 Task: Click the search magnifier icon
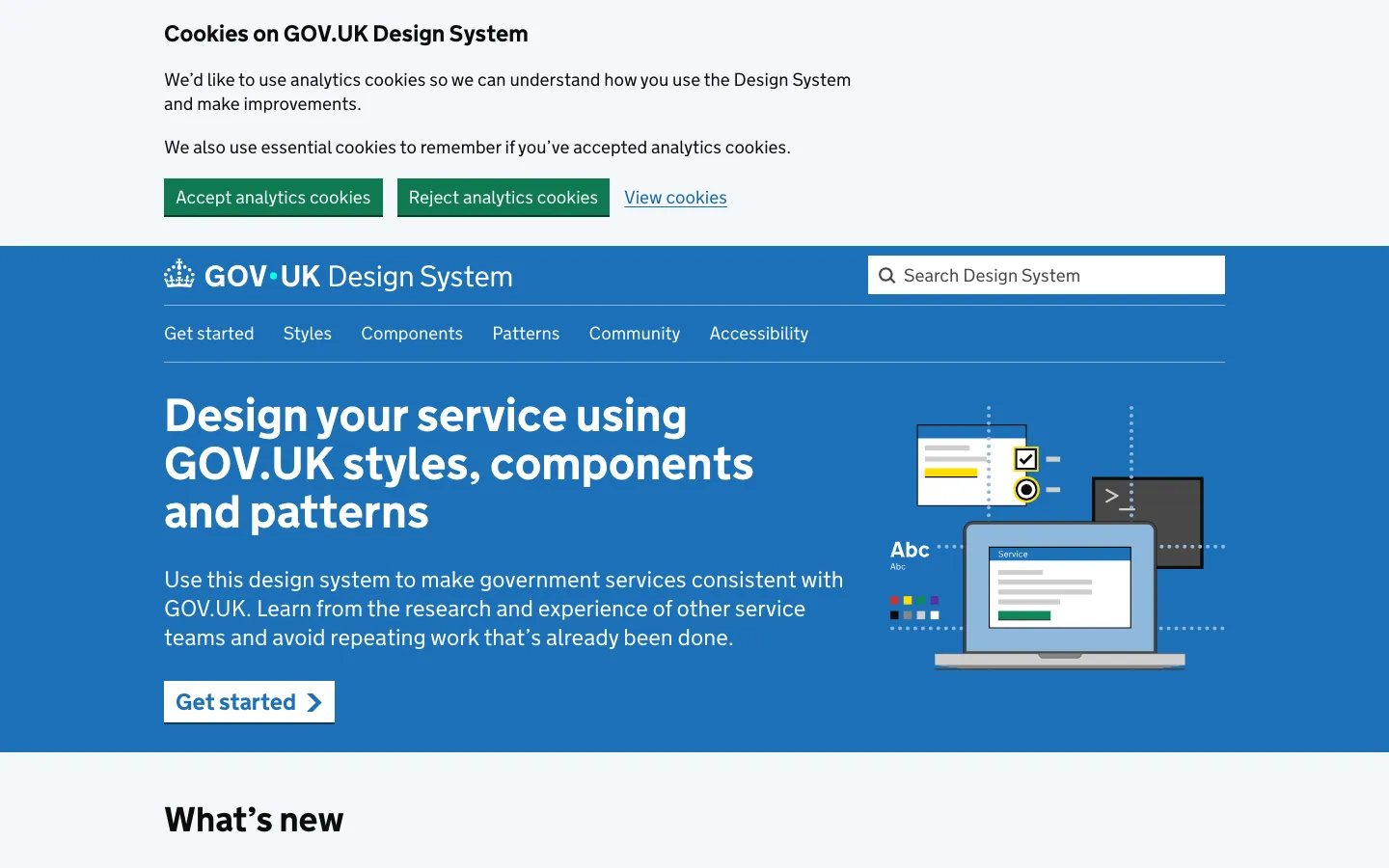886,276
